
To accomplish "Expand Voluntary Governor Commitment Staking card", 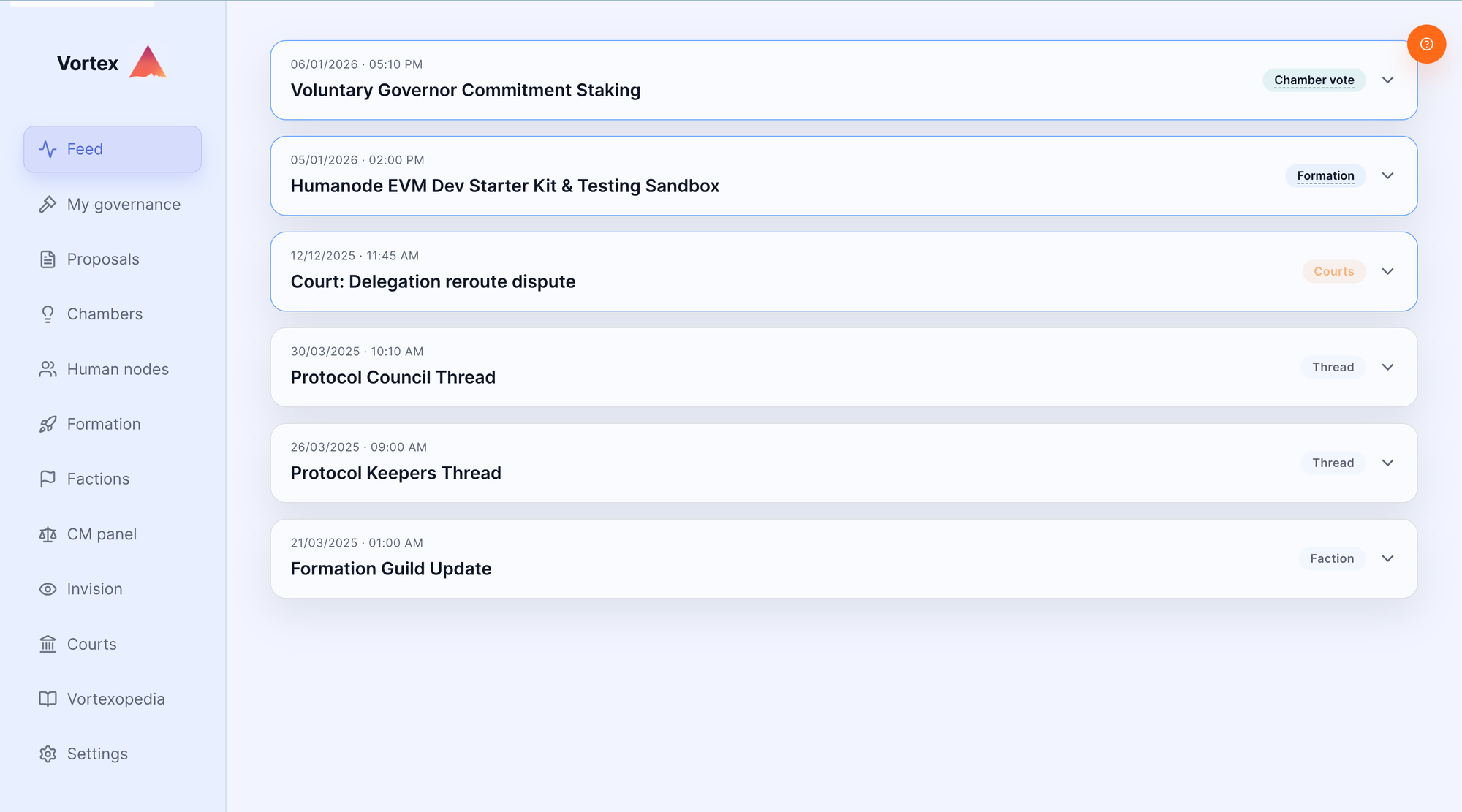I will click(x=1387, y=80).
